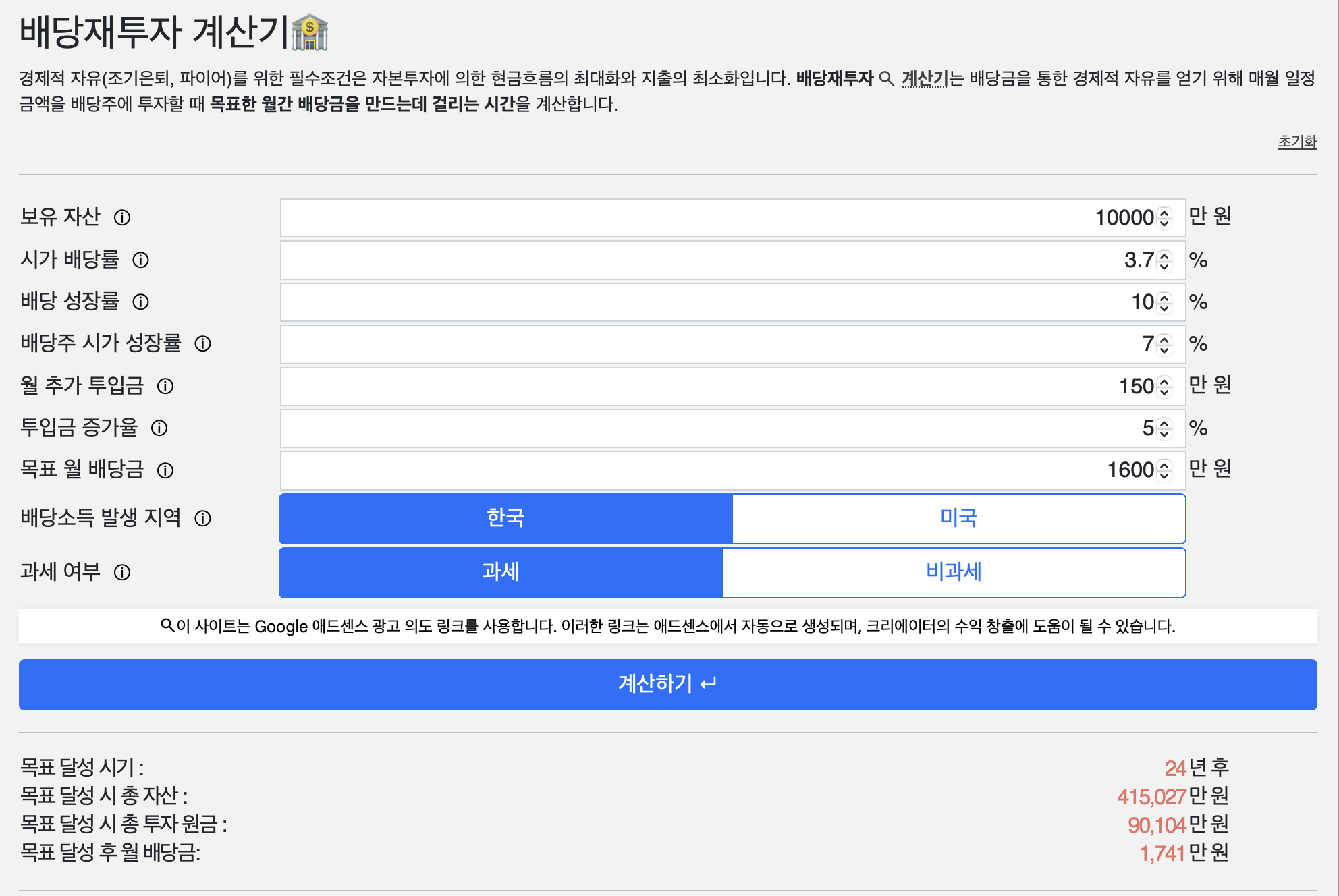Select 한국 as dividend income region
Image resolution: width=1339 pixels, height=896 pixels.
tap(505, 518)
